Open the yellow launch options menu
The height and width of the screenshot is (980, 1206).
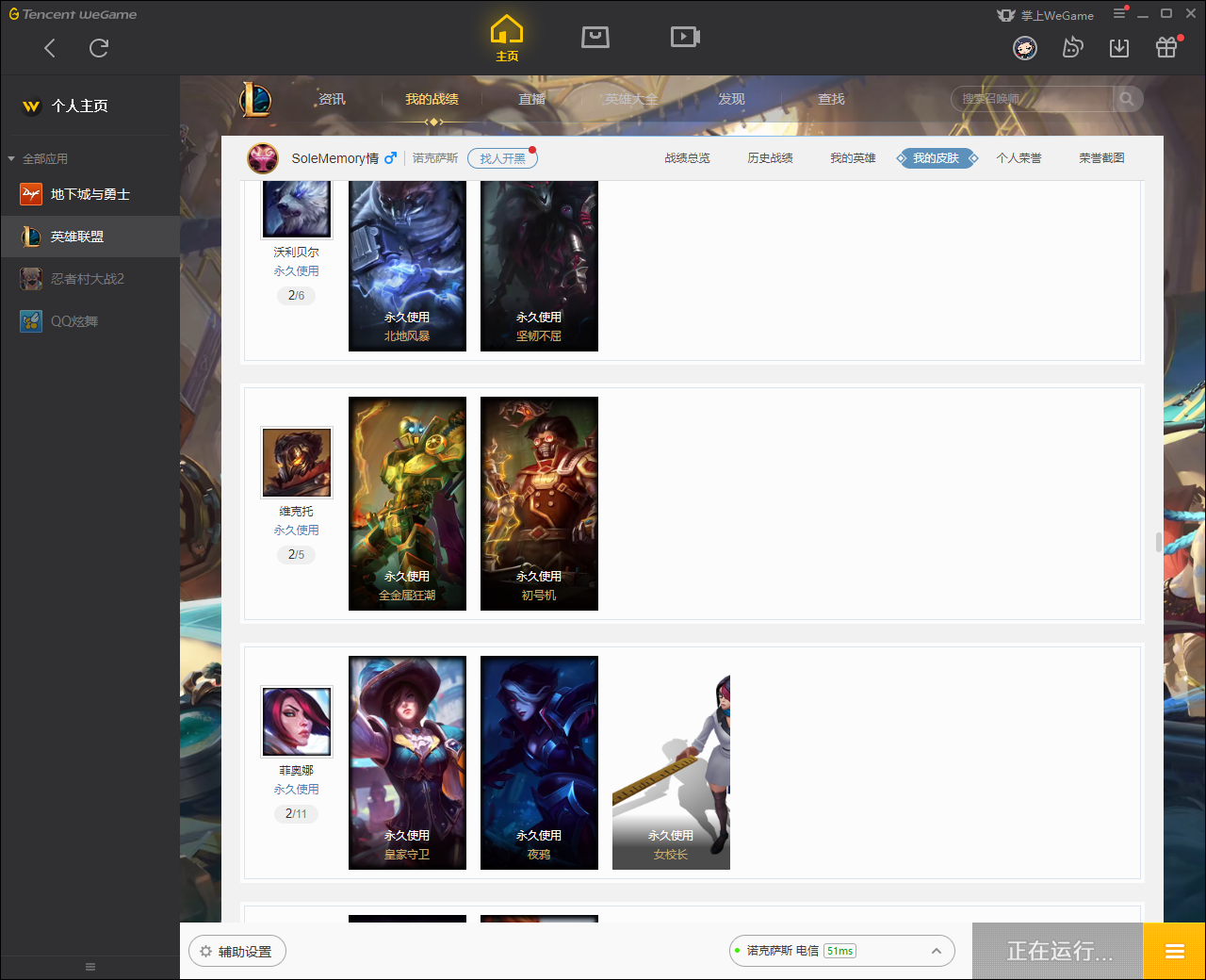pyautogui.click(x=1175, y=951)
